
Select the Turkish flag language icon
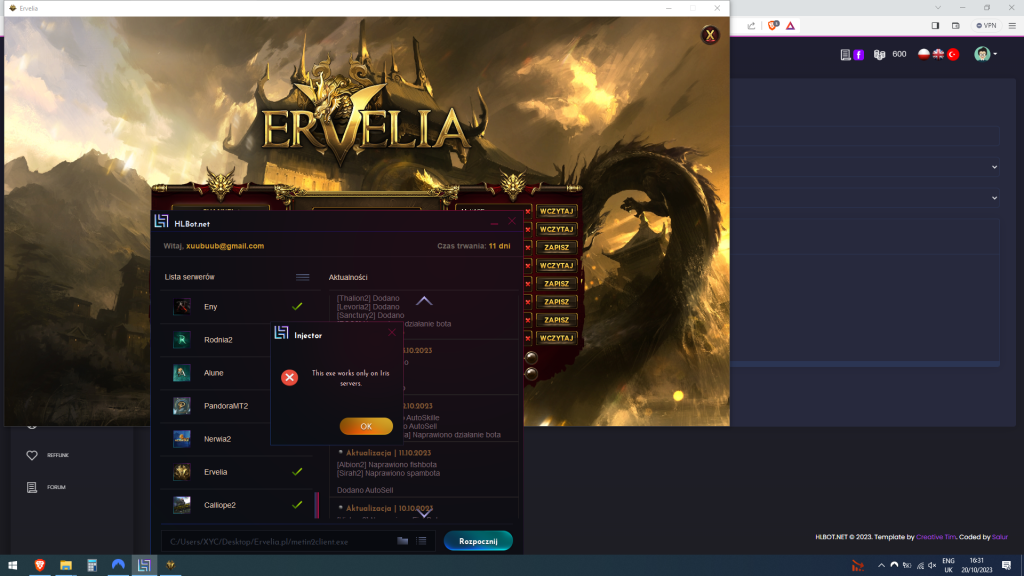(x=953, y=54)
